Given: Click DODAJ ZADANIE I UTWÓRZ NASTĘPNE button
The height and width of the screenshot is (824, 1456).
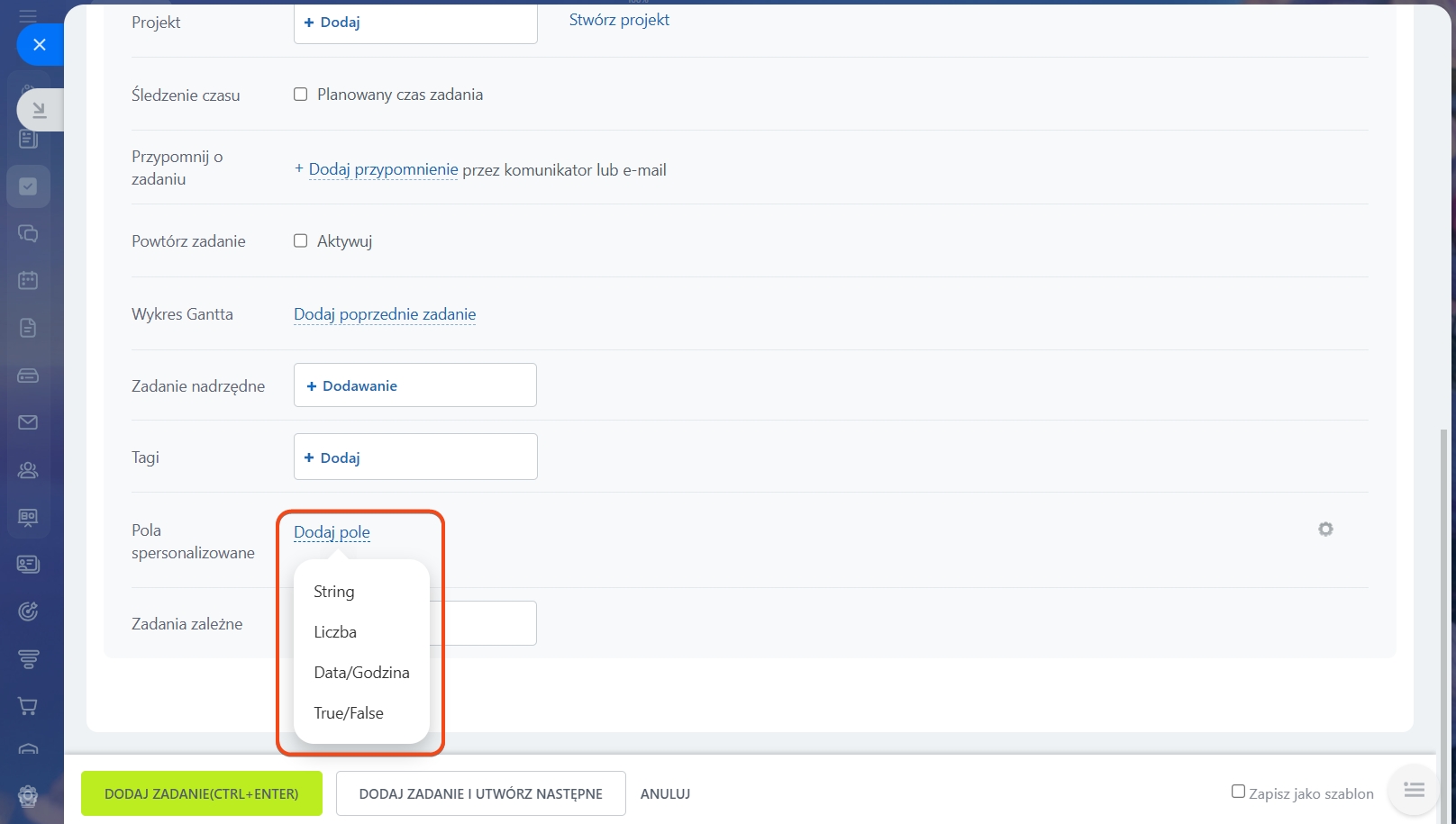Looking at the screenshot, I should coord(481,793).
